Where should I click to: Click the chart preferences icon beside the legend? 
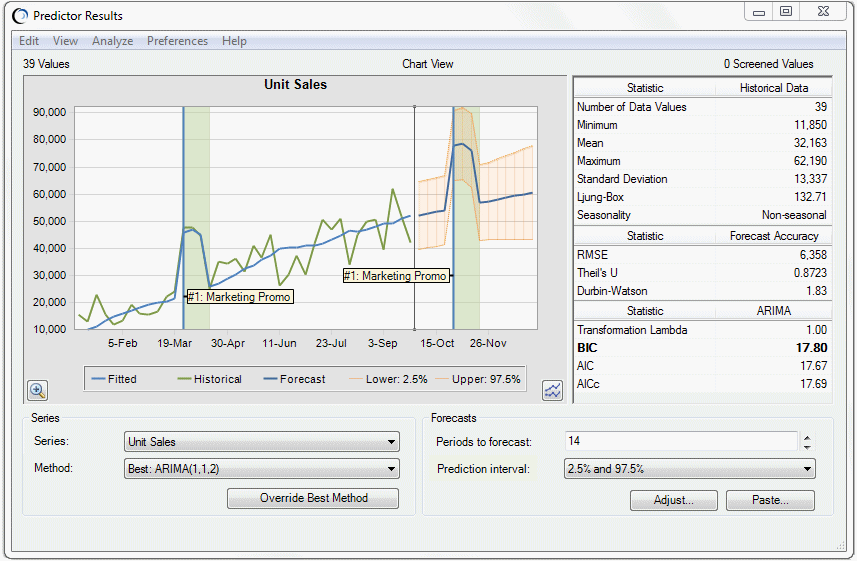[553, 390]
